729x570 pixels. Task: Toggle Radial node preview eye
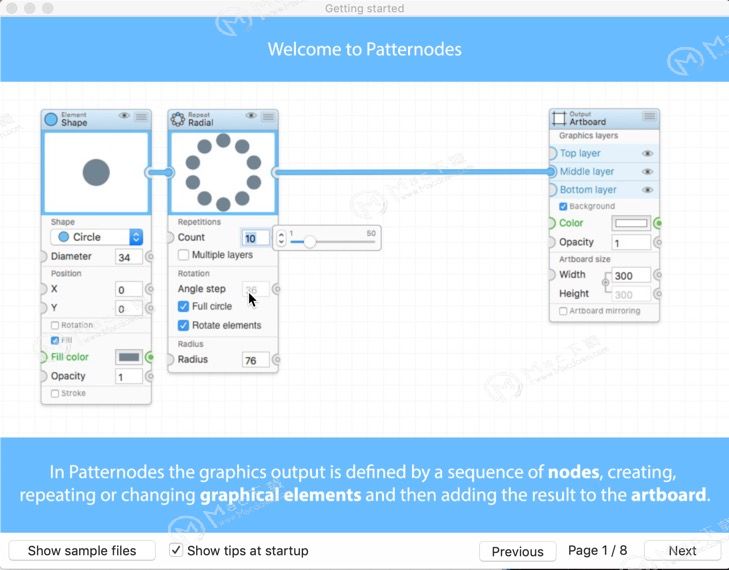[251, 116]
